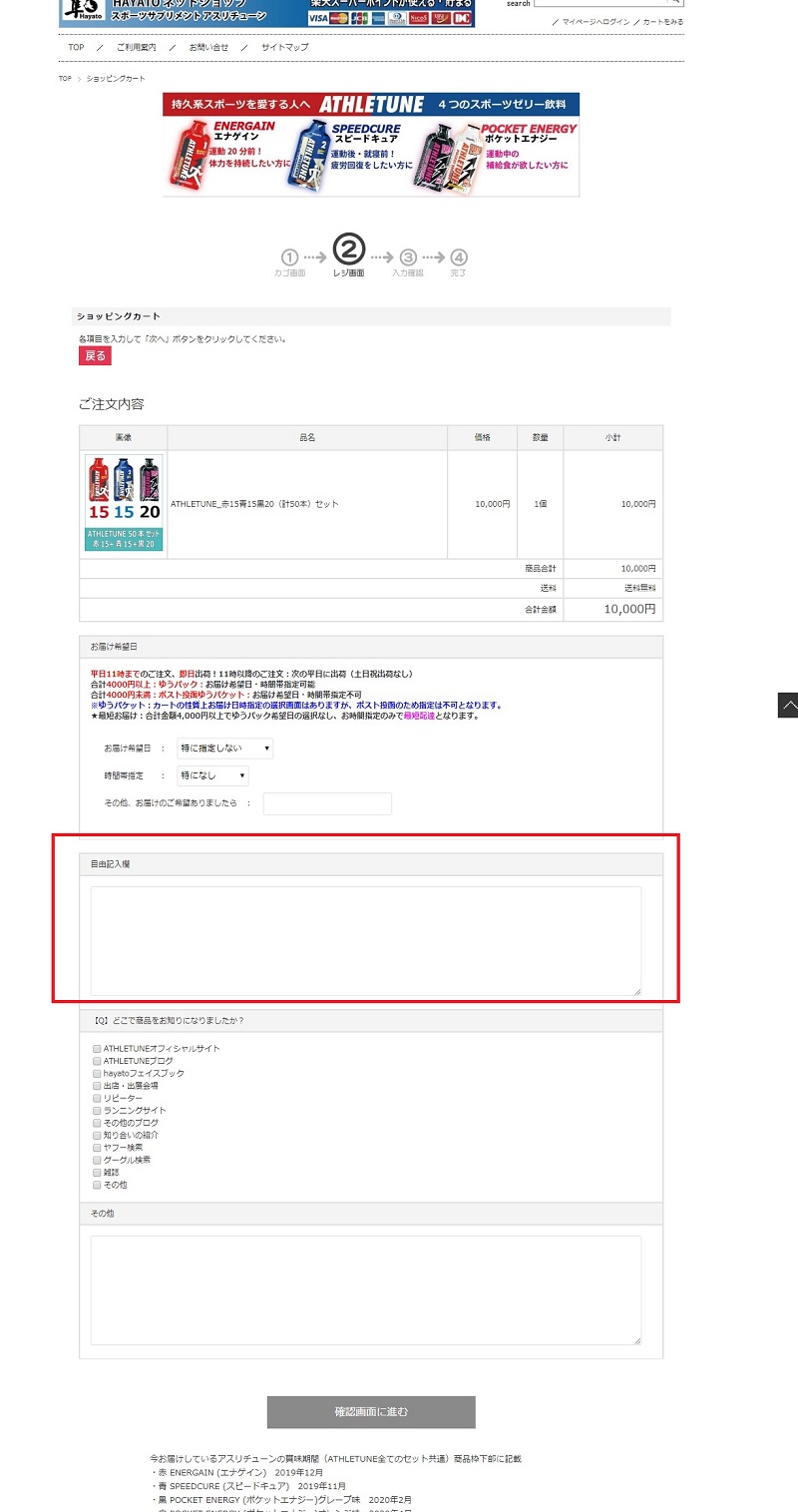
Task: Click the 1個 quantity cell
Action: click(x=540, y=504)
